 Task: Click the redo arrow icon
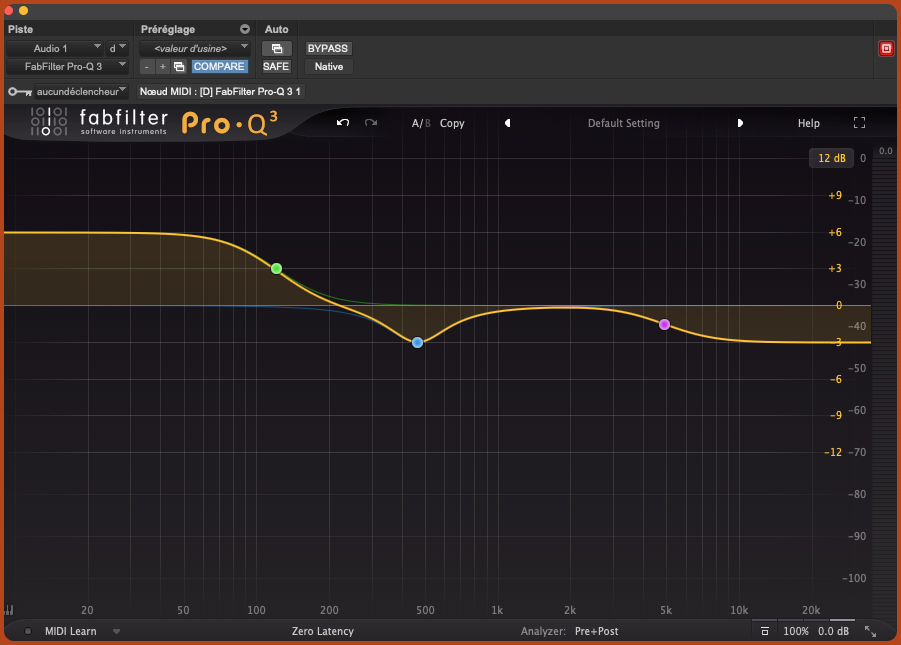371,123
